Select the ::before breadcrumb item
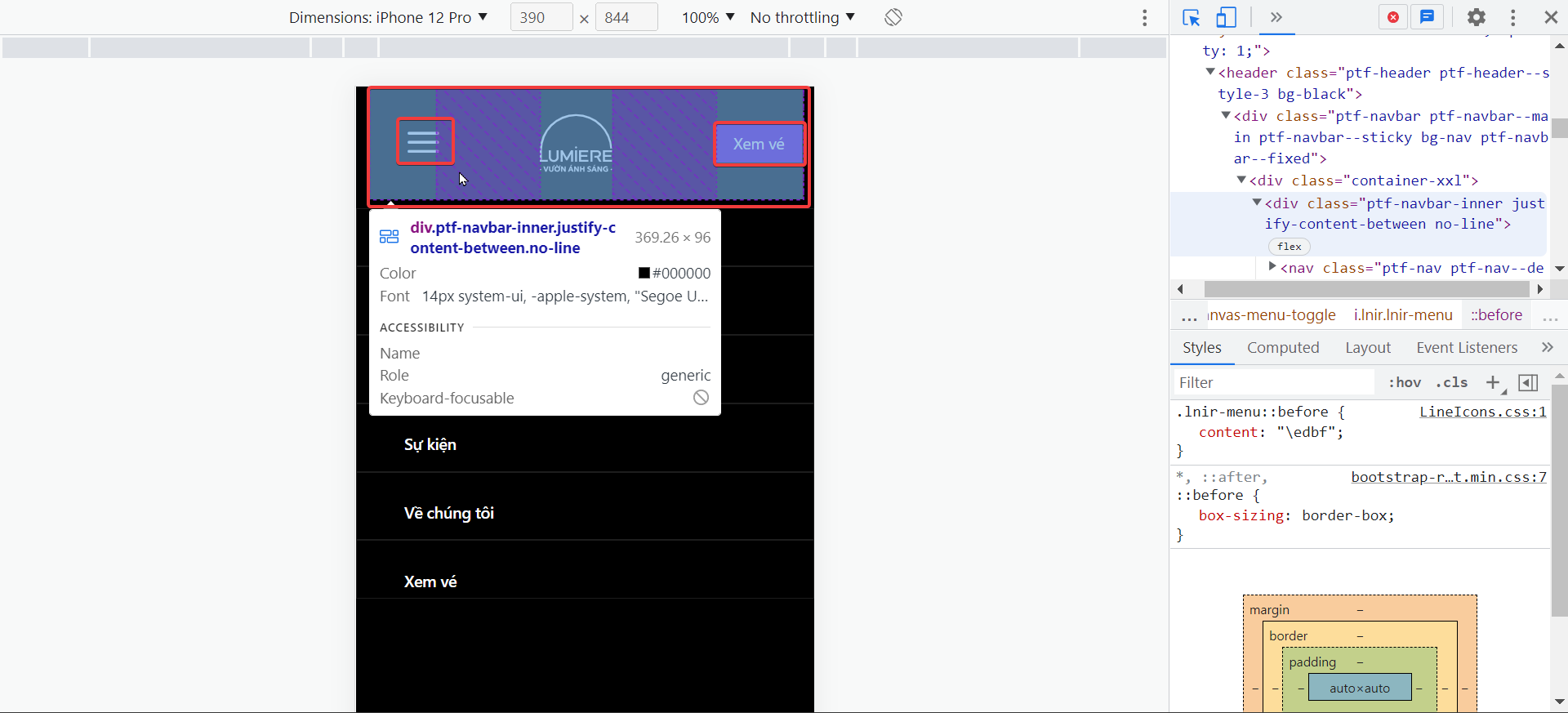Viewport: 1568px width, 713px height. [x=1497, y=315]
